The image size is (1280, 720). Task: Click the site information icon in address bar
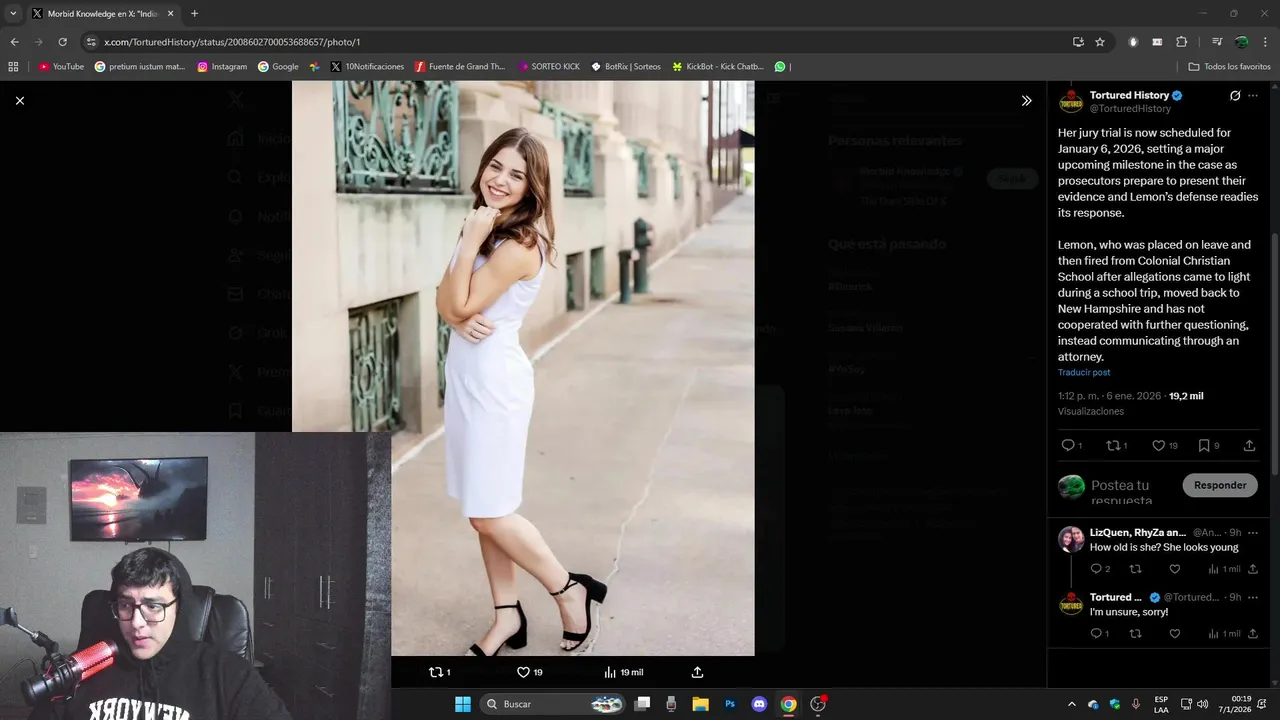point(91,42)
